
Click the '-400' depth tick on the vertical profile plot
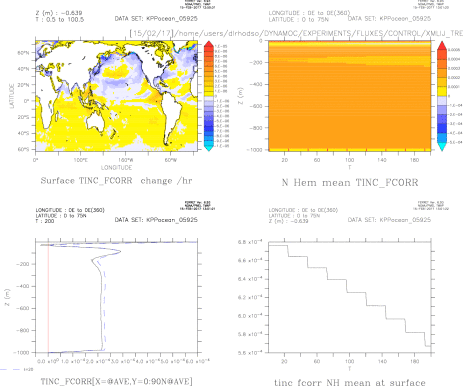[22, 286]
